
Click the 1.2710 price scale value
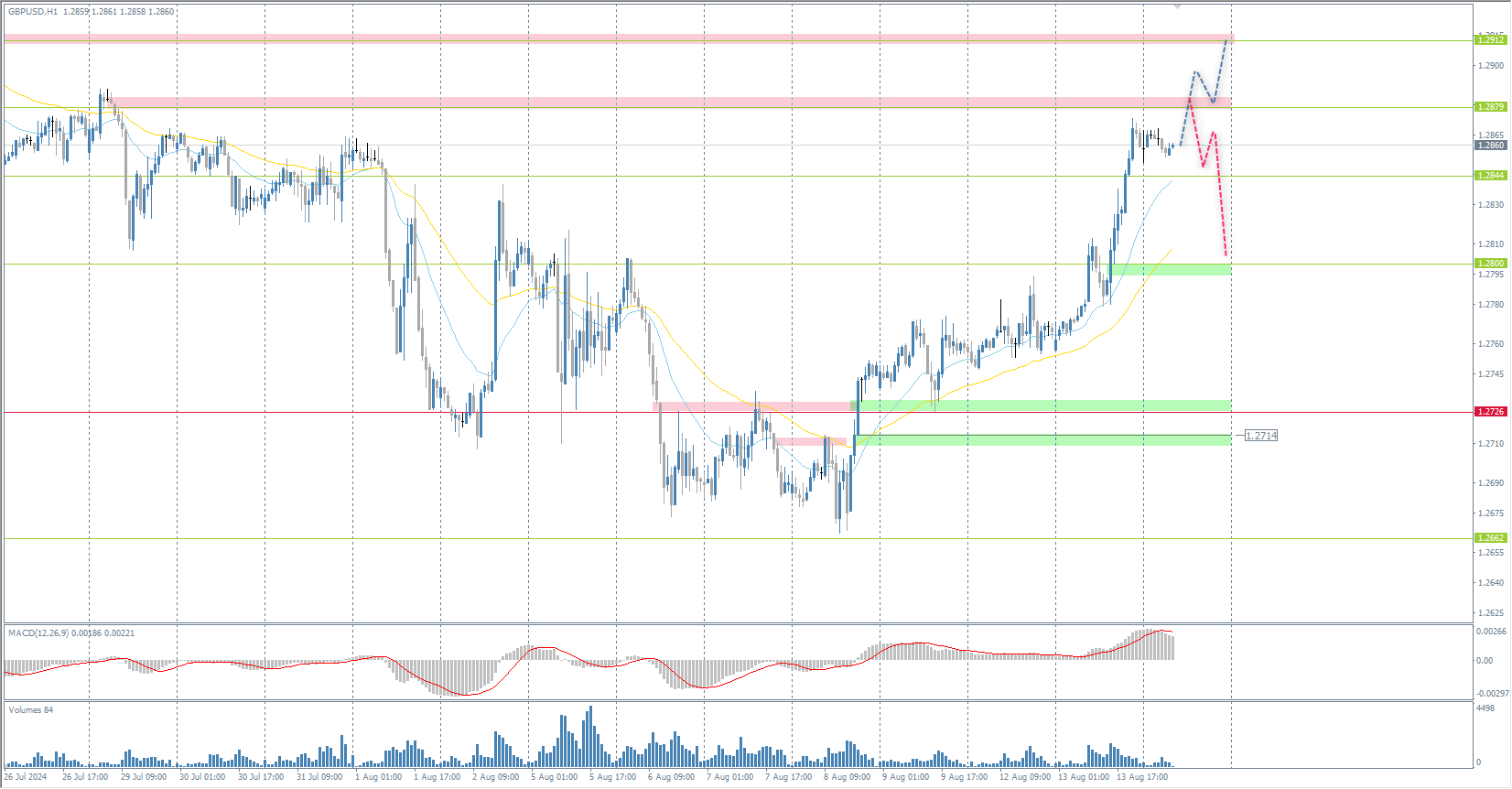pos(1491,444)
